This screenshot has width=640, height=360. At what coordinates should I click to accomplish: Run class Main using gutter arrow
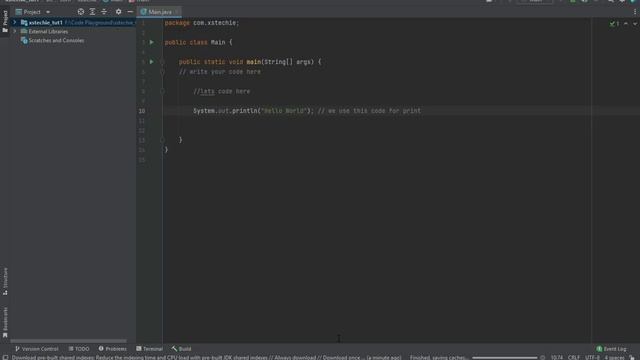click(x=151, y=42)
